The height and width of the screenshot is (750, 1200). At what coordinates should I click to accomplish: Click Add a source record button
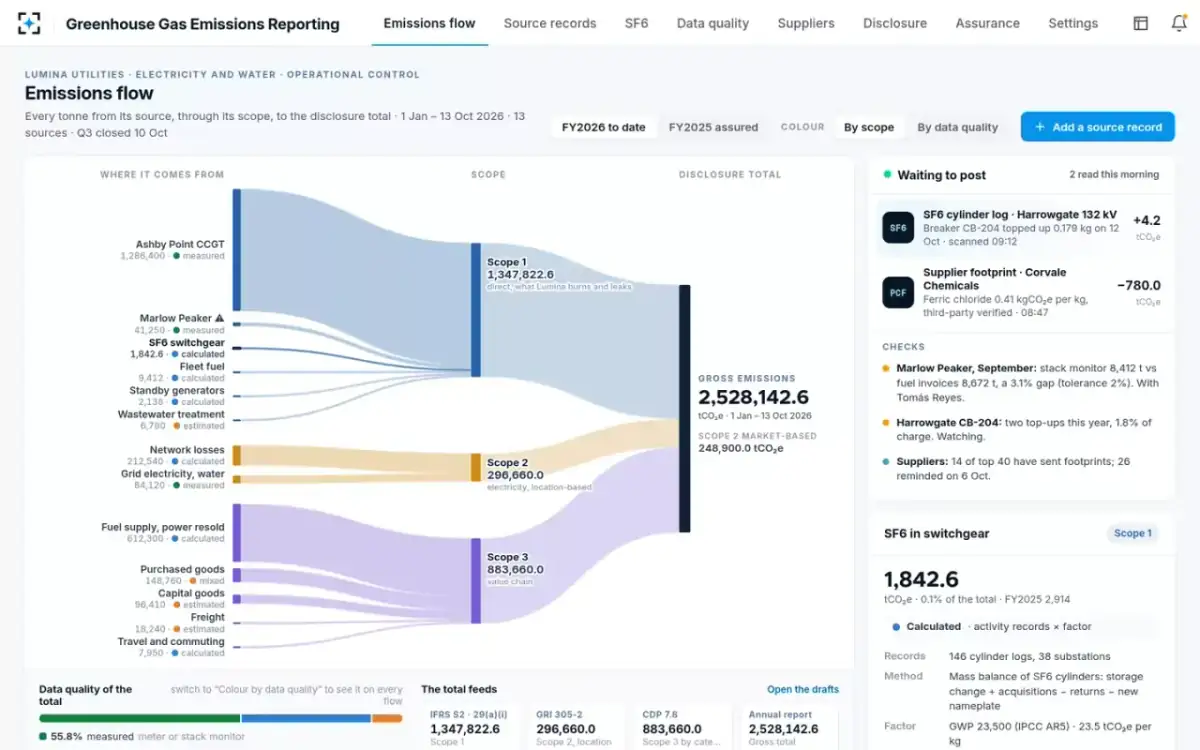point(1098,127)
